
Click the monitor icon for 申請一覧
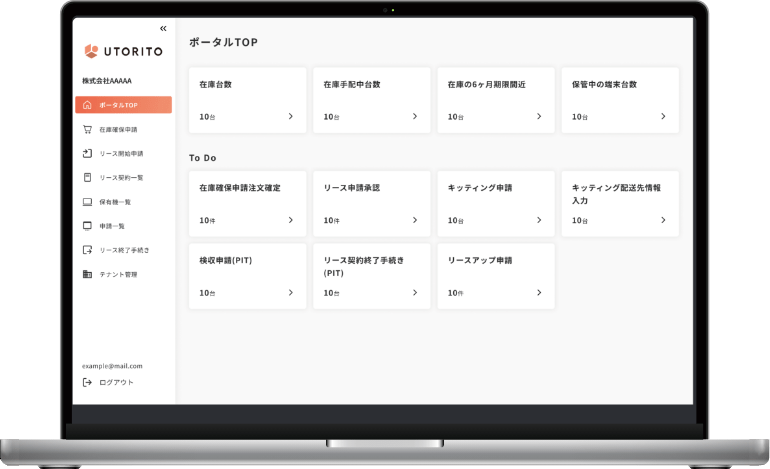coord(88,225)
